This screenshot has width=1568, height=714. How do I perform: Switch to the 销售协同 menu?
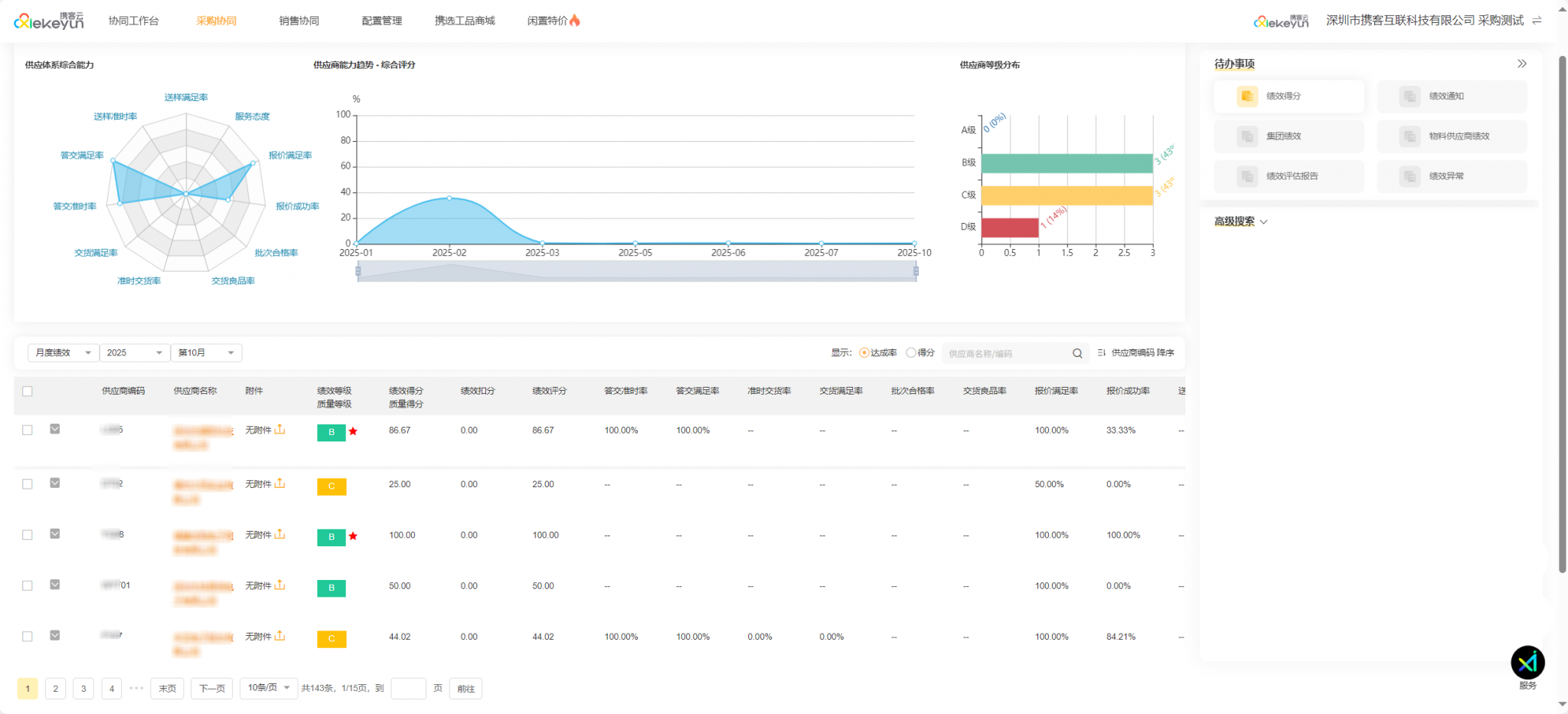(x=299, y=21)
